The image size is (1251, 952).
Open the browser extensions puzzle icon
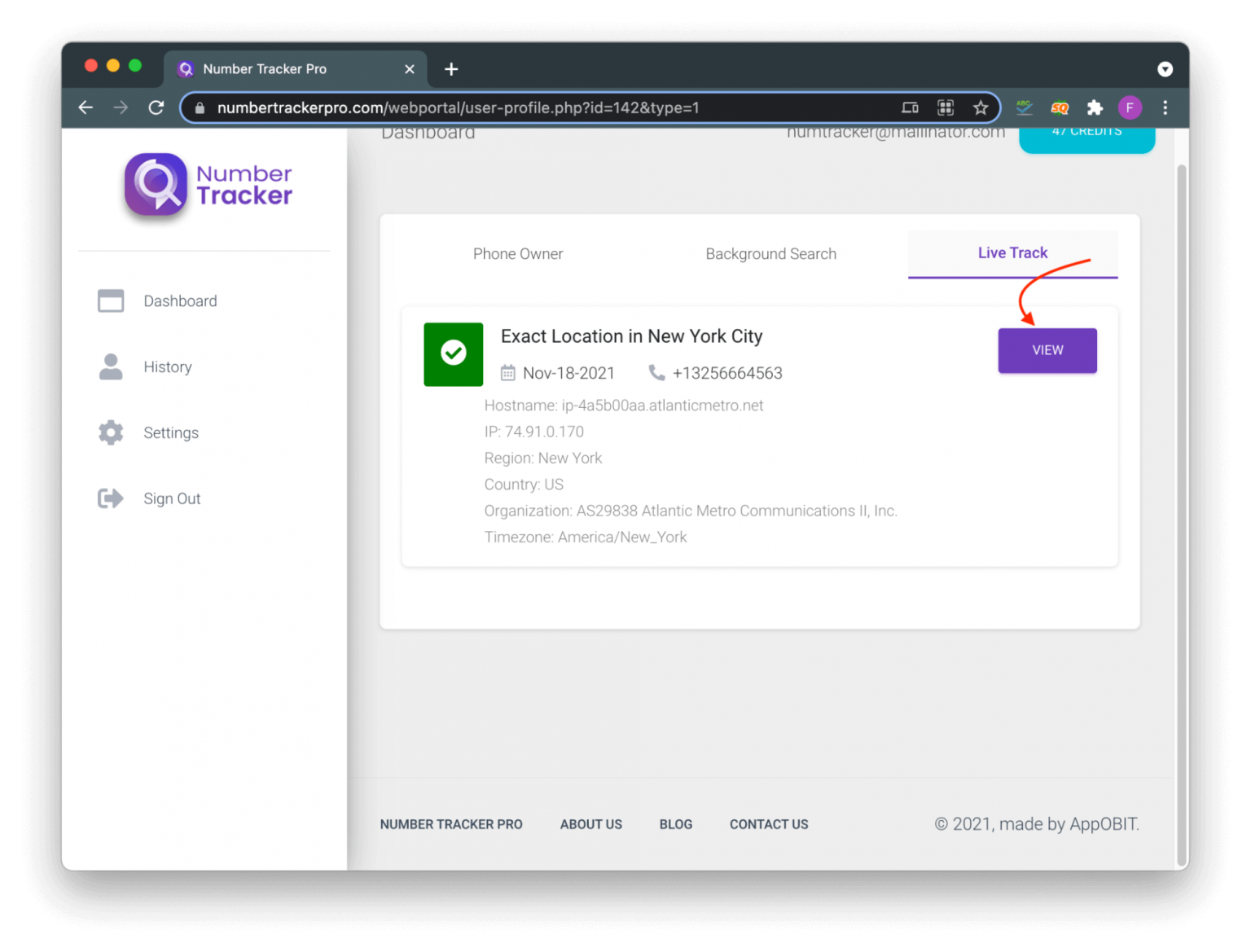coord(1095,107)
